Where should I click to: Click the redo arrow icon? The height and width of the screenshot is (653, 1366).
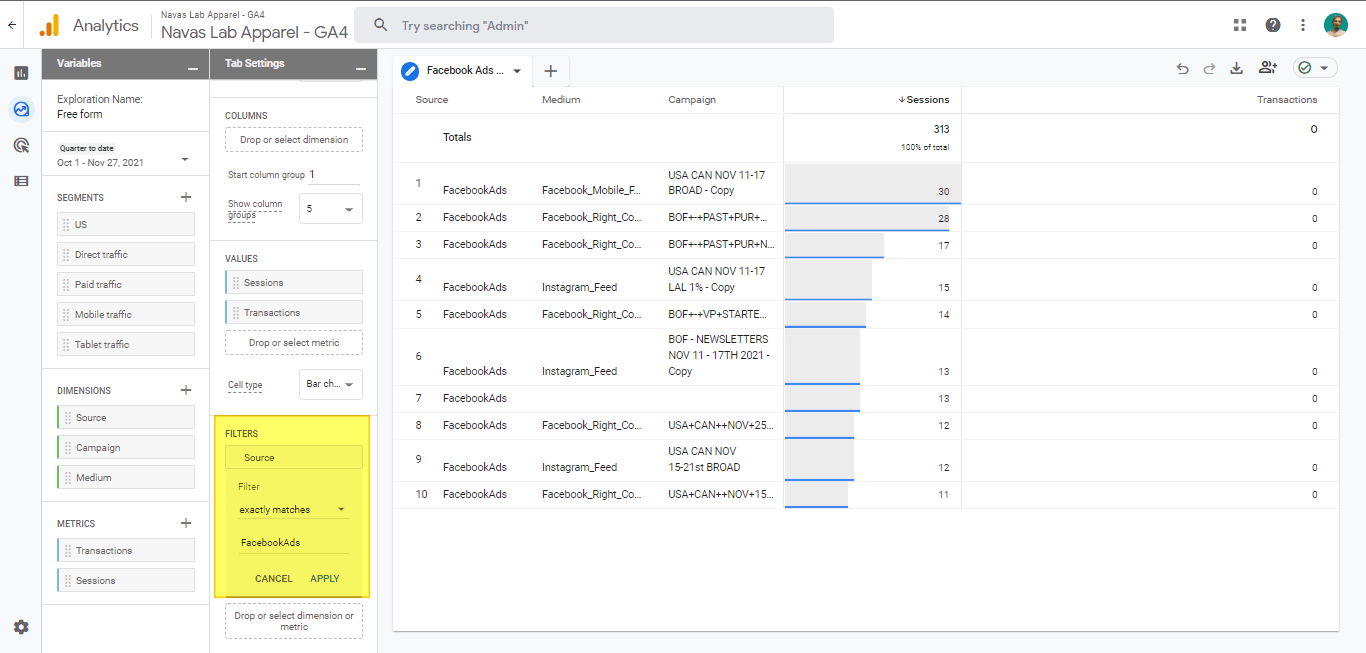coord(1209,68)
